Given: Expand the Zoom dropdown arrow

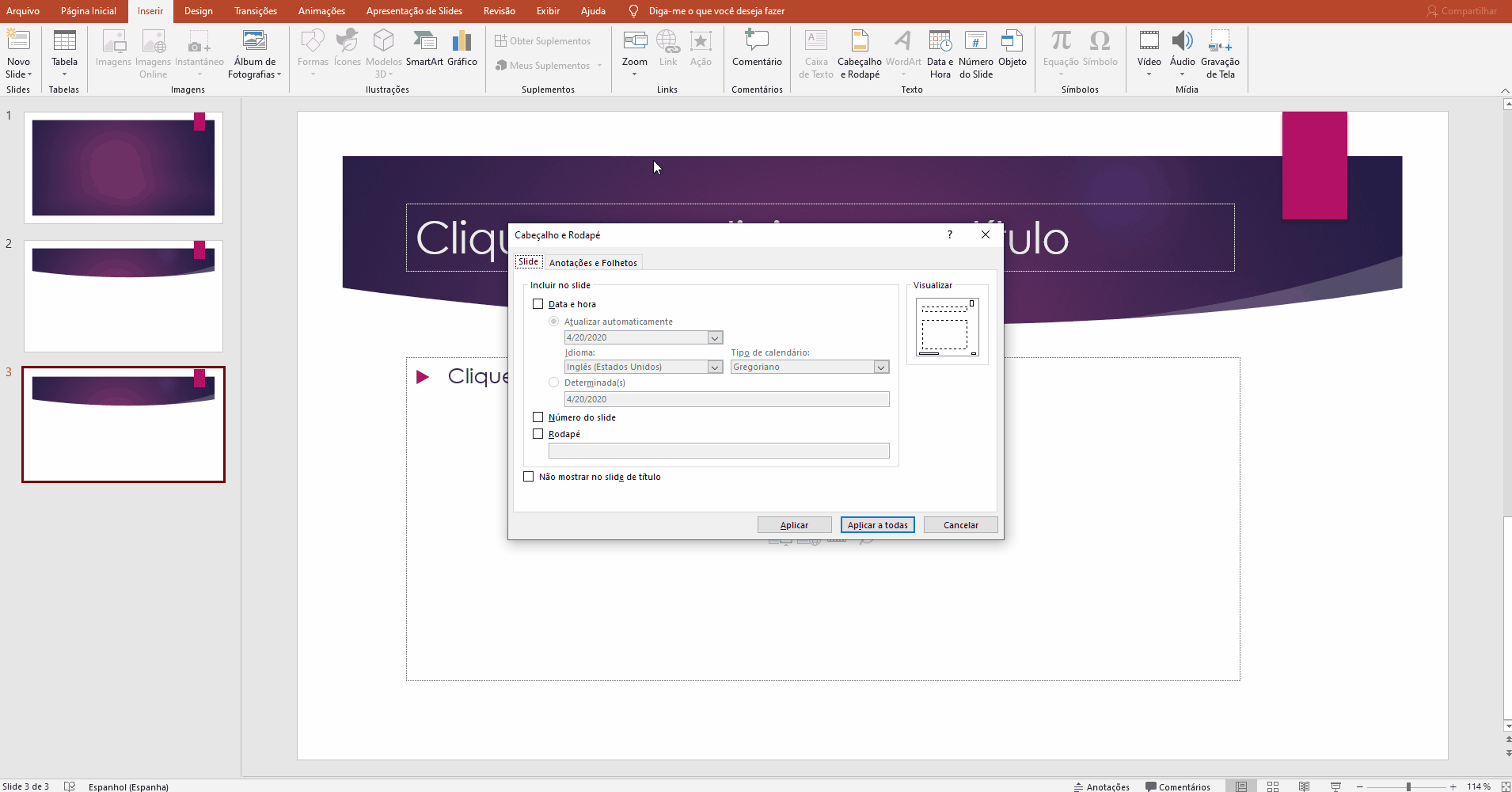Looking at the screenshot, I should coord(635,74).
